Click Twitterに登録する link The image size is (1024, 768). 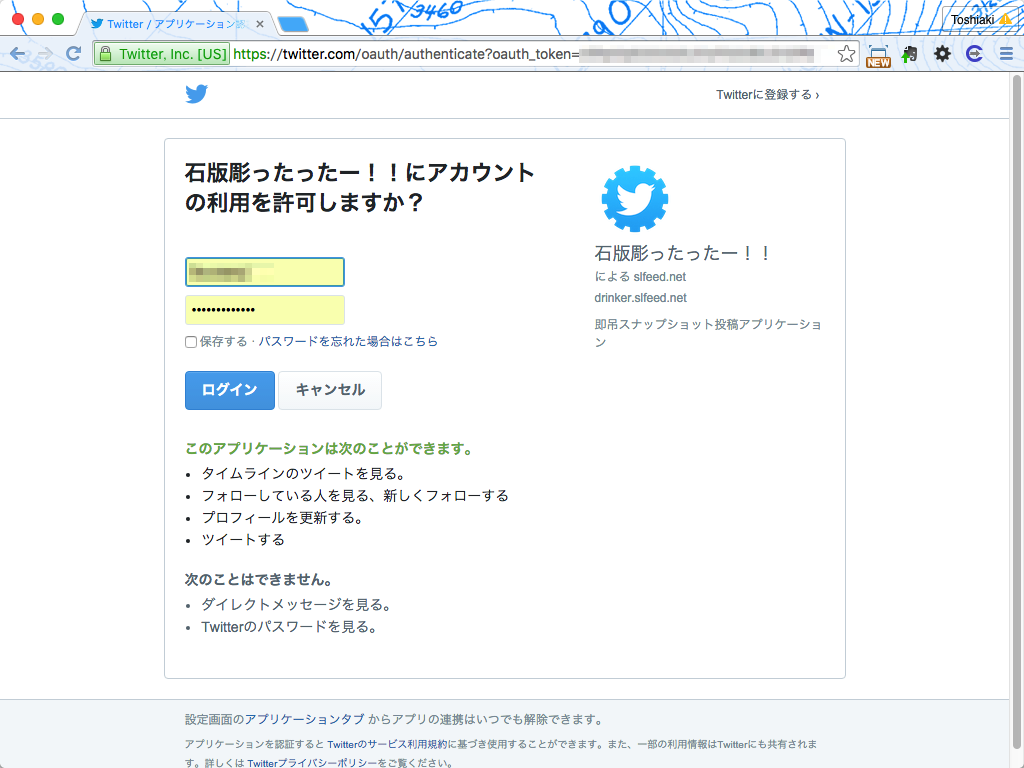coord(767,95)
